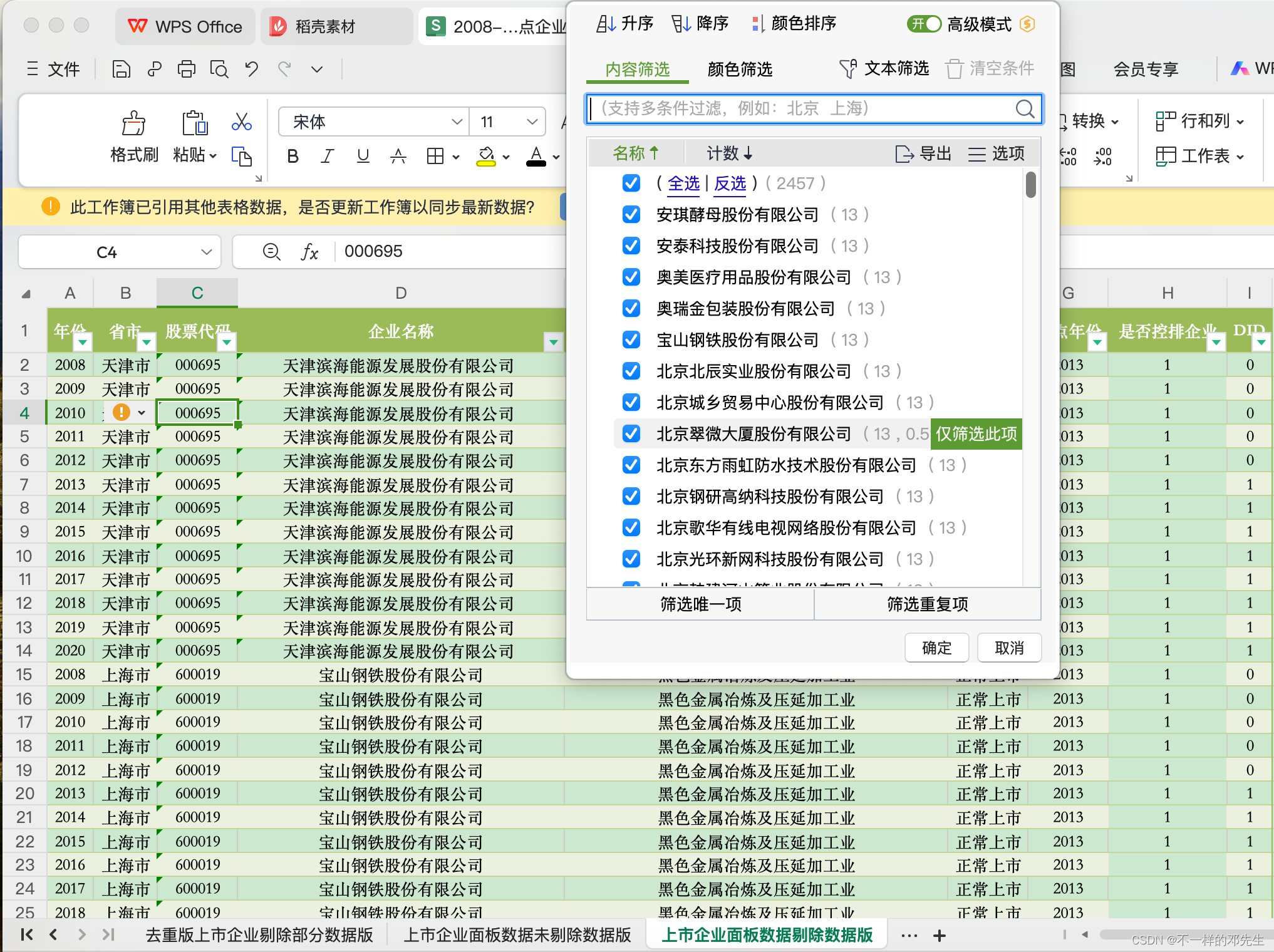Screen dimensions: 1274x952
Task: Click the paste clipboard icon
Action: 195,123
